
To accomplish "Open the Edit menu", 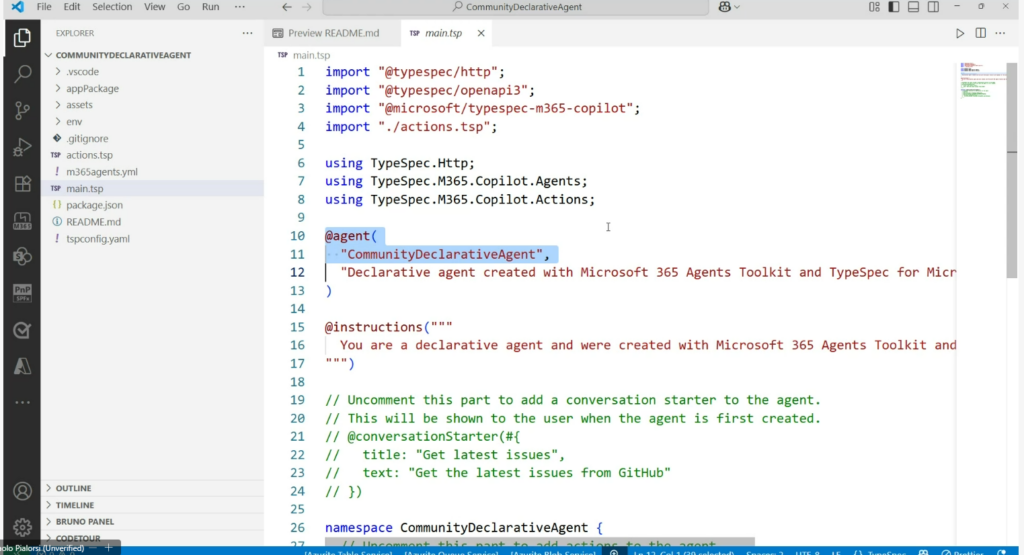I will click(72, 7).
